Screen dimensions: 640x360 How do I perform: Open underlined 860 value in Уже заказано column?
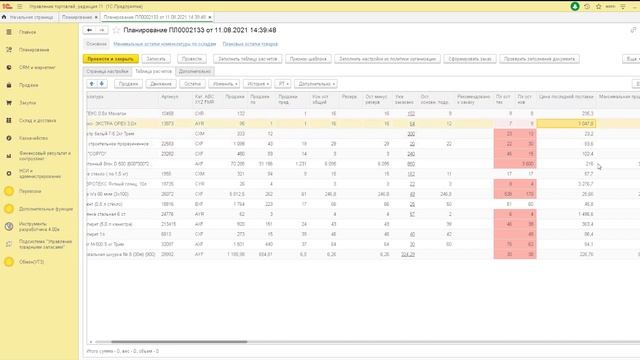pyautogui.click(x=411, y=164)
